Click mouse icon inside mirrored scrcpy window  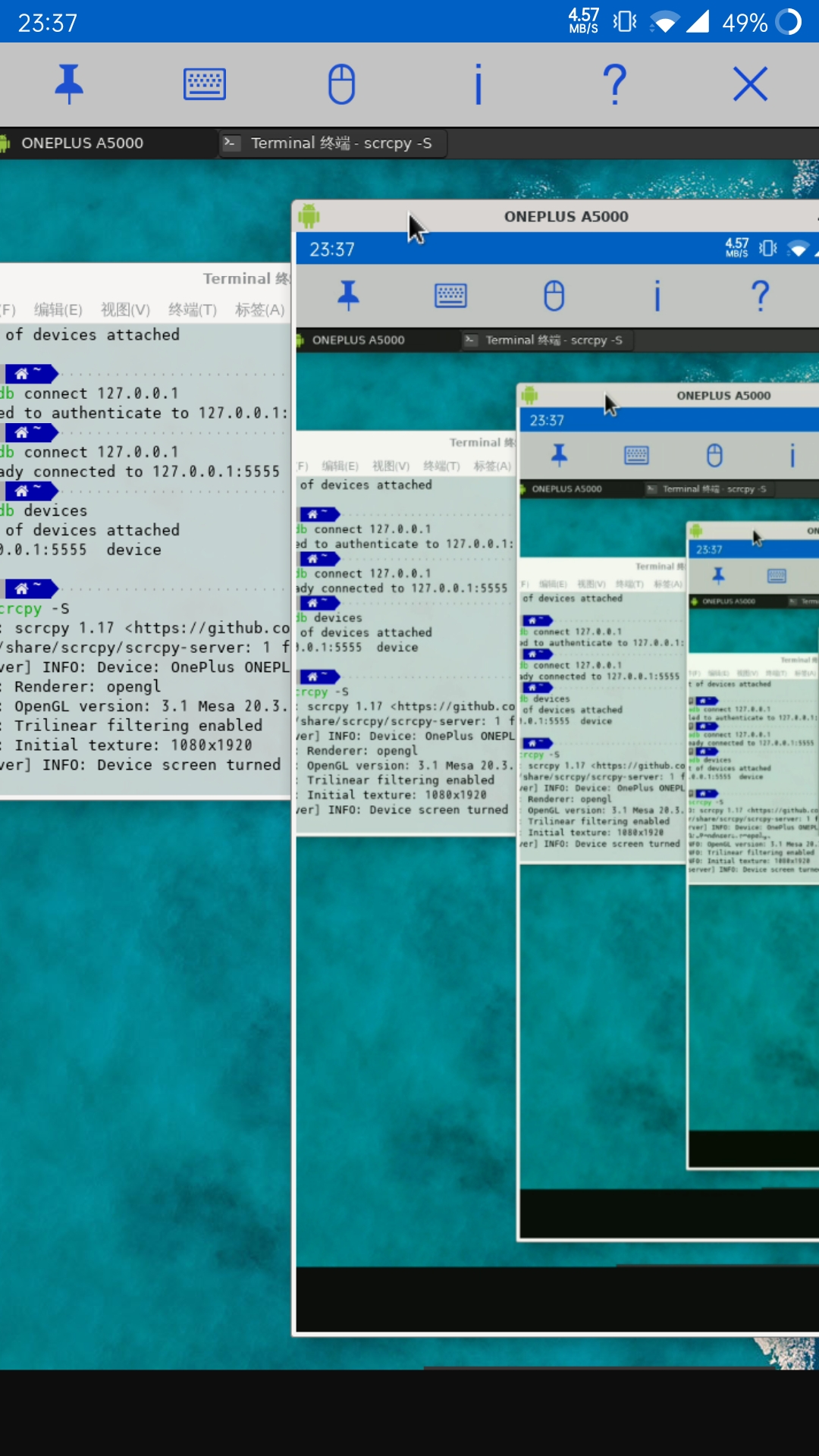(x=554, y=295)
